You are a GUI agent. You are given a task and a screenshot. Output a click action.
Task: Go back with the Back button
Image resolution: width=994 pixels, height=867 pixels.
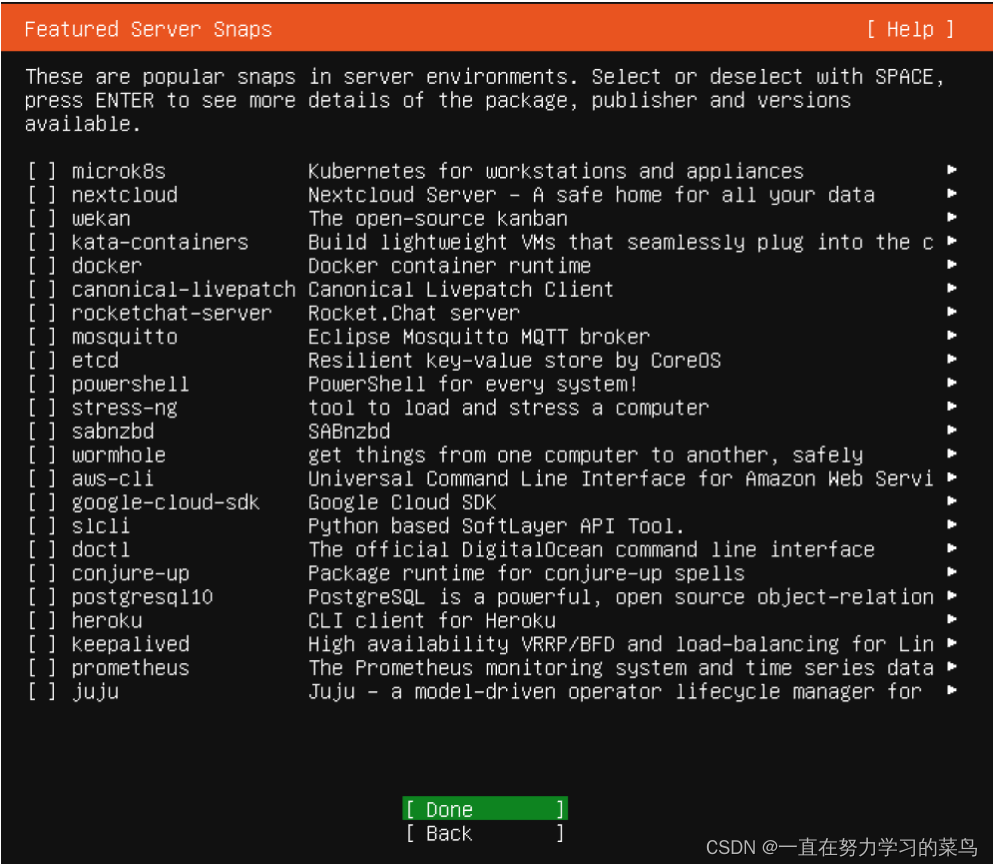point(485,833)
